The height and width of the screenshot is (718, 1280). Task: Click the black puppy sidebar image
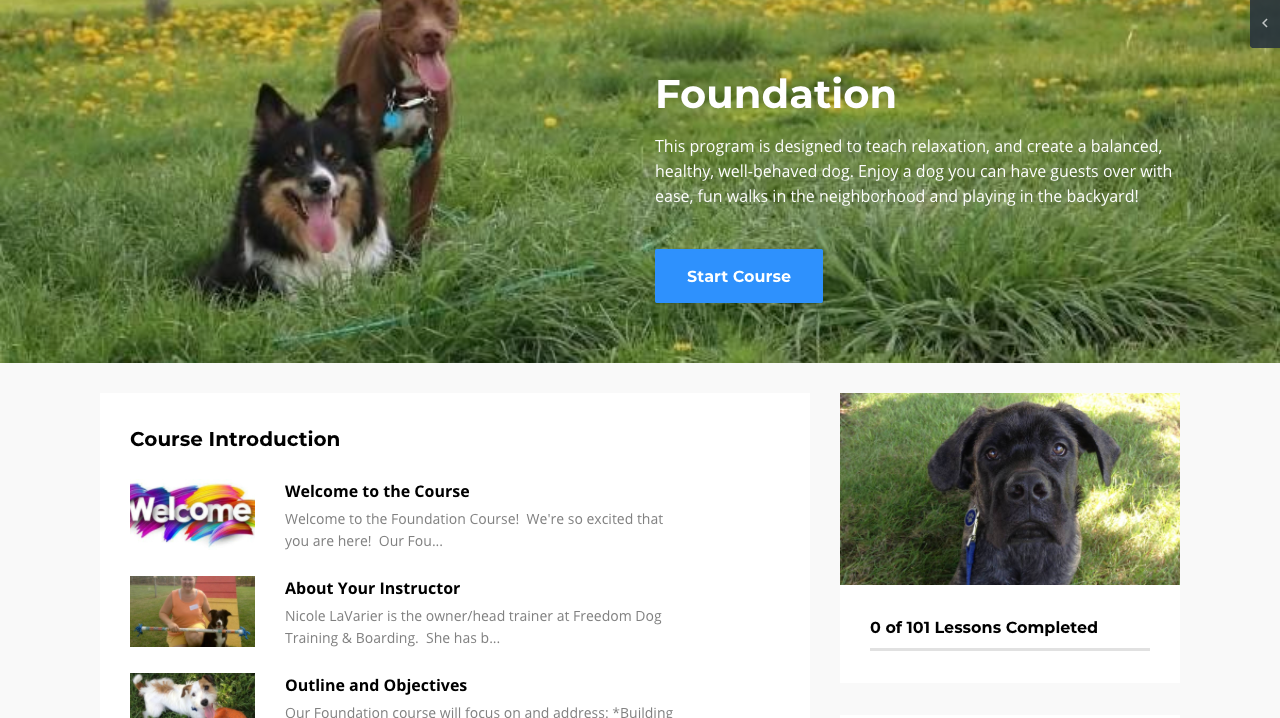(1010, 489)
